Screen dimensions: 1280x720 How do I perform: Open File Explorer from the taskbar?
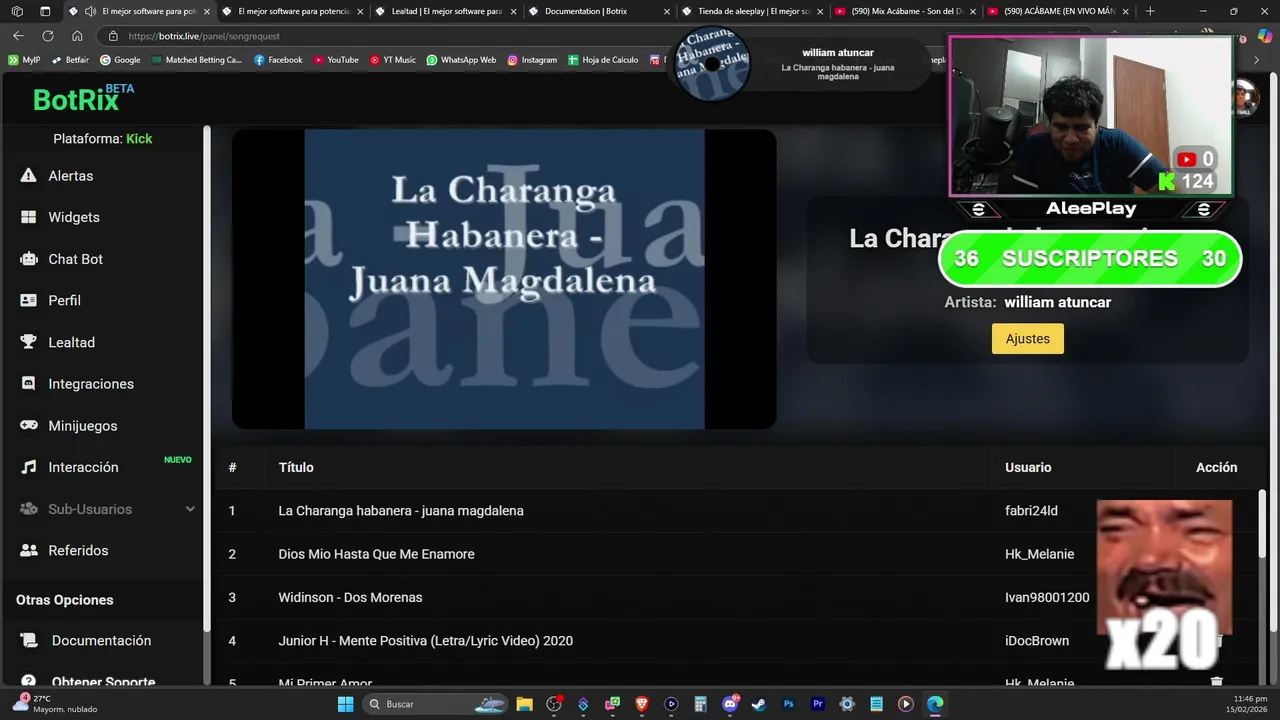coord(524,704)
